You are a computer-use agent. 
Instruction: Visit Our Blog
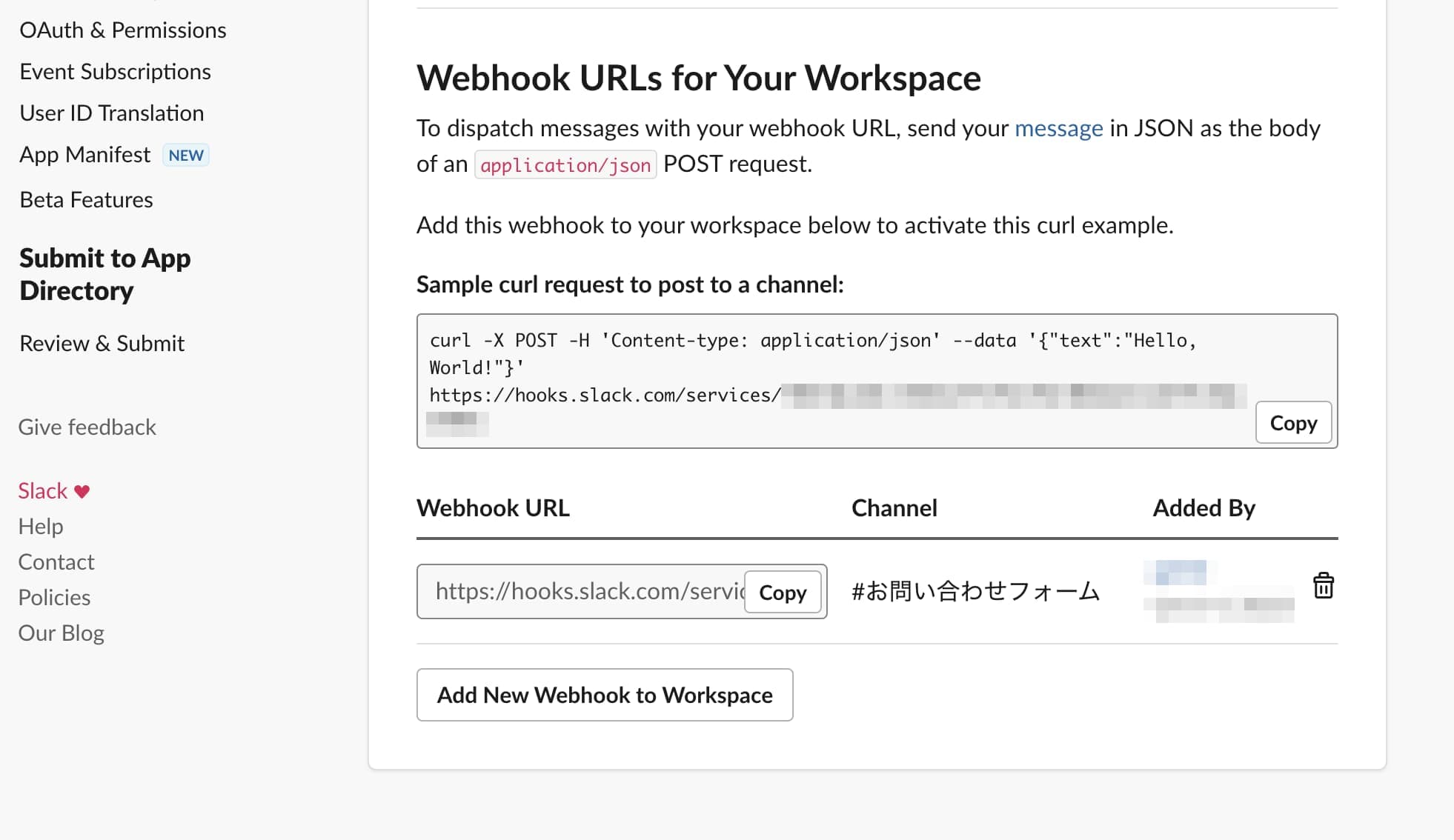pyautogui.click(x=61, y=633)
